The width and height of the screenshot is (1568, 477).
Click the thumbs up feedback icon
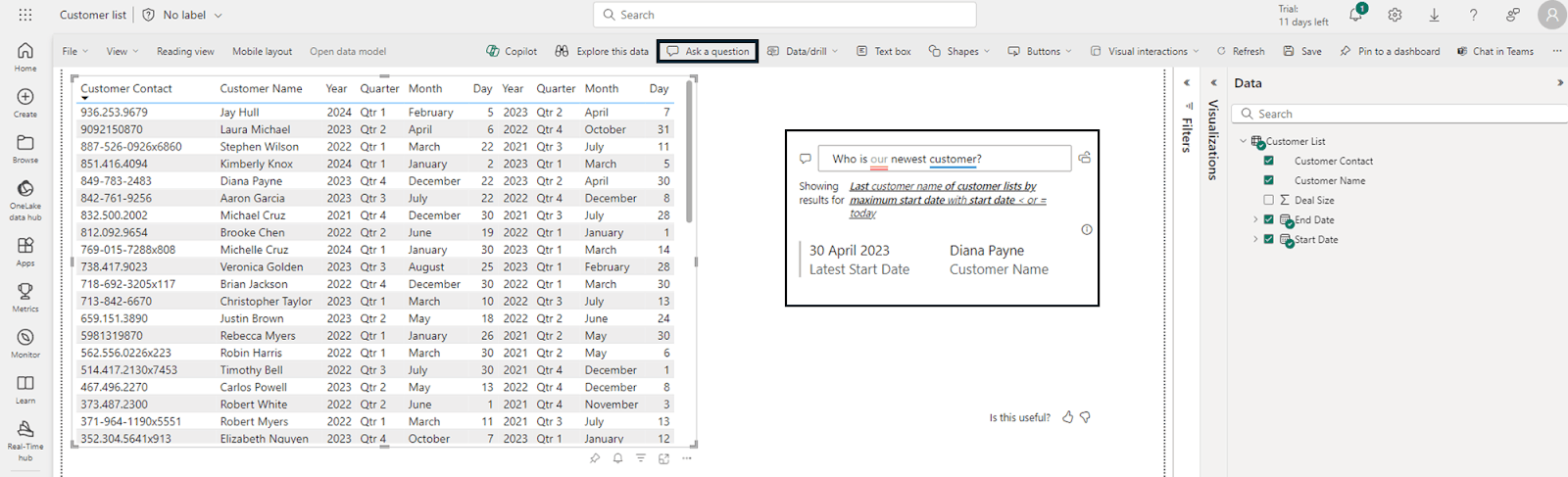click(x=1068, y=417)
